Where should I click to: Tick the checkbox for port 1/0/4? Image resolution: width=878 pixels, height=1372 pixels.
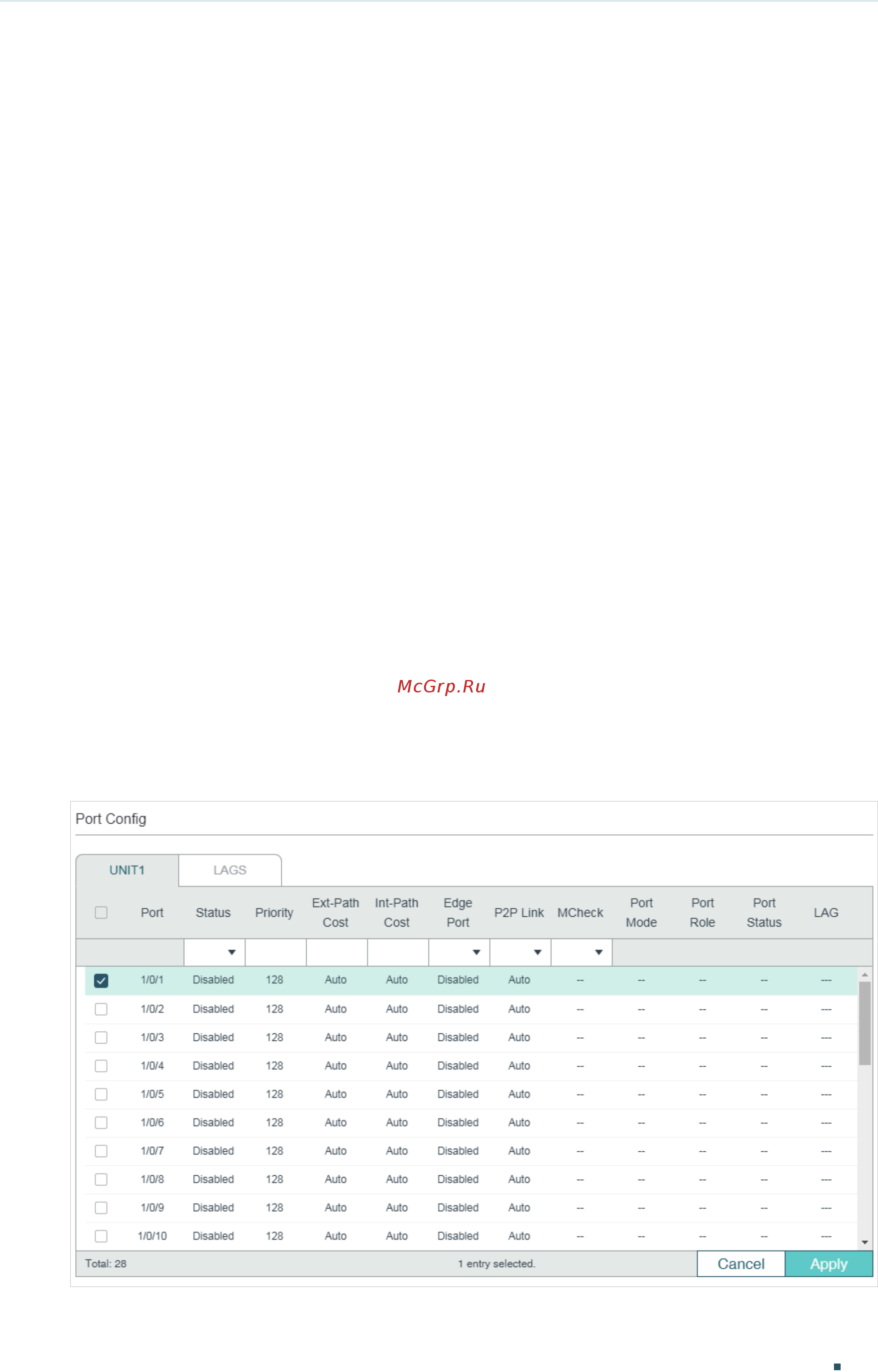(101, 1066)
